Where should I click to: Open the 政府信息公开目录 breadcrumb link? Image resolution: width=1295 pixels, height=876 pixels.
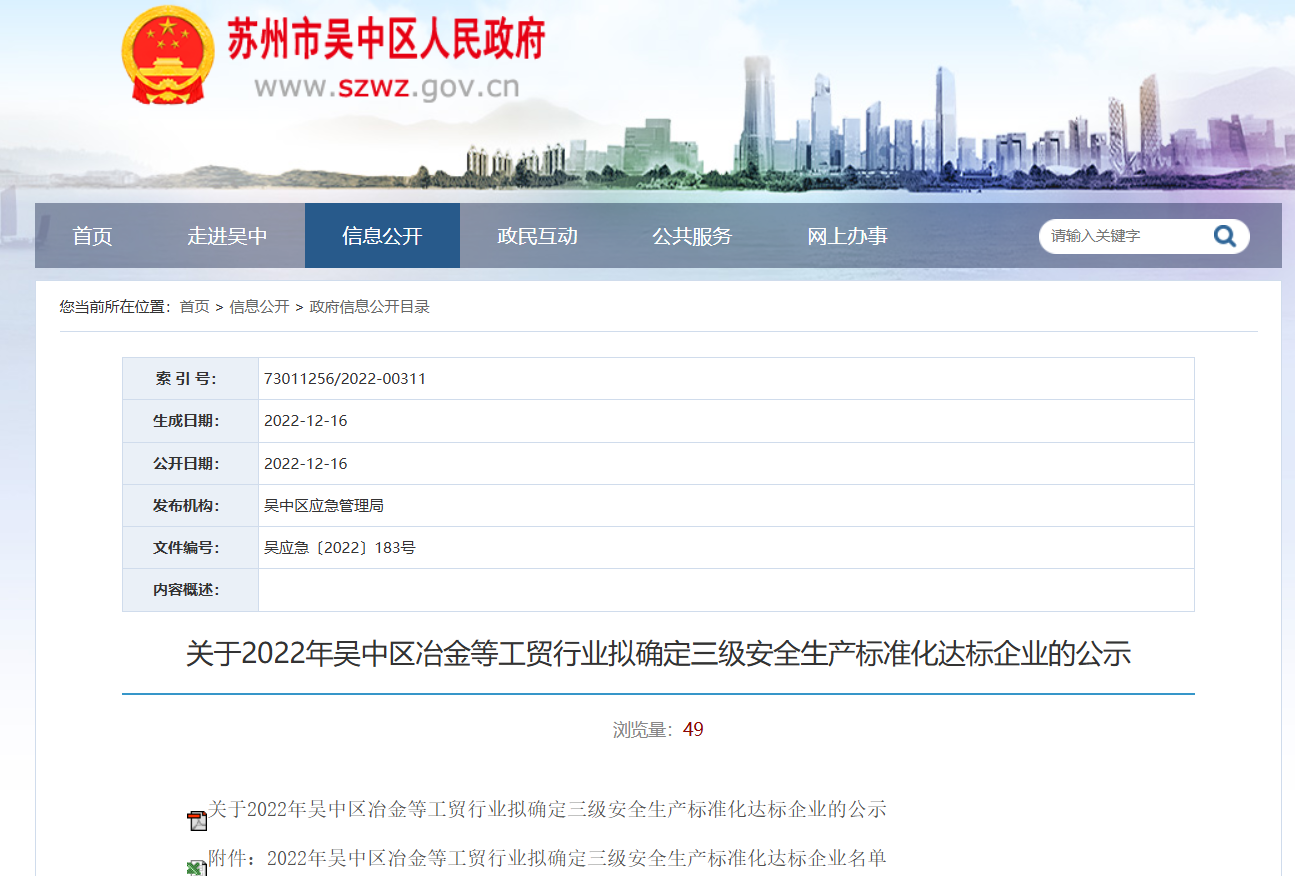pyautogui.click(x=369, y=307)
